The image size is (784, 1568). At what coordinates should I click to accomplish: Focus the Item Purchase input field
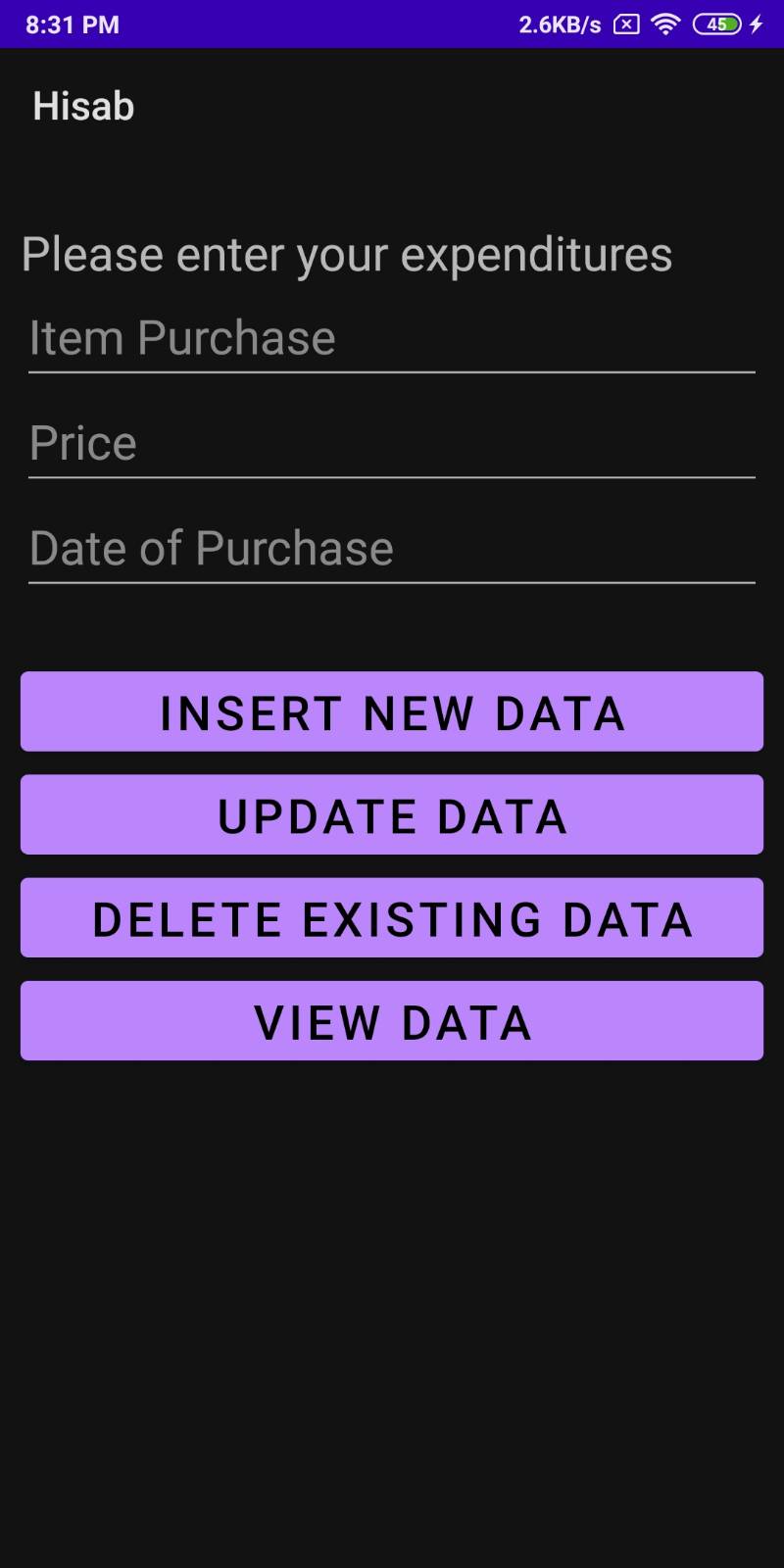392,339
